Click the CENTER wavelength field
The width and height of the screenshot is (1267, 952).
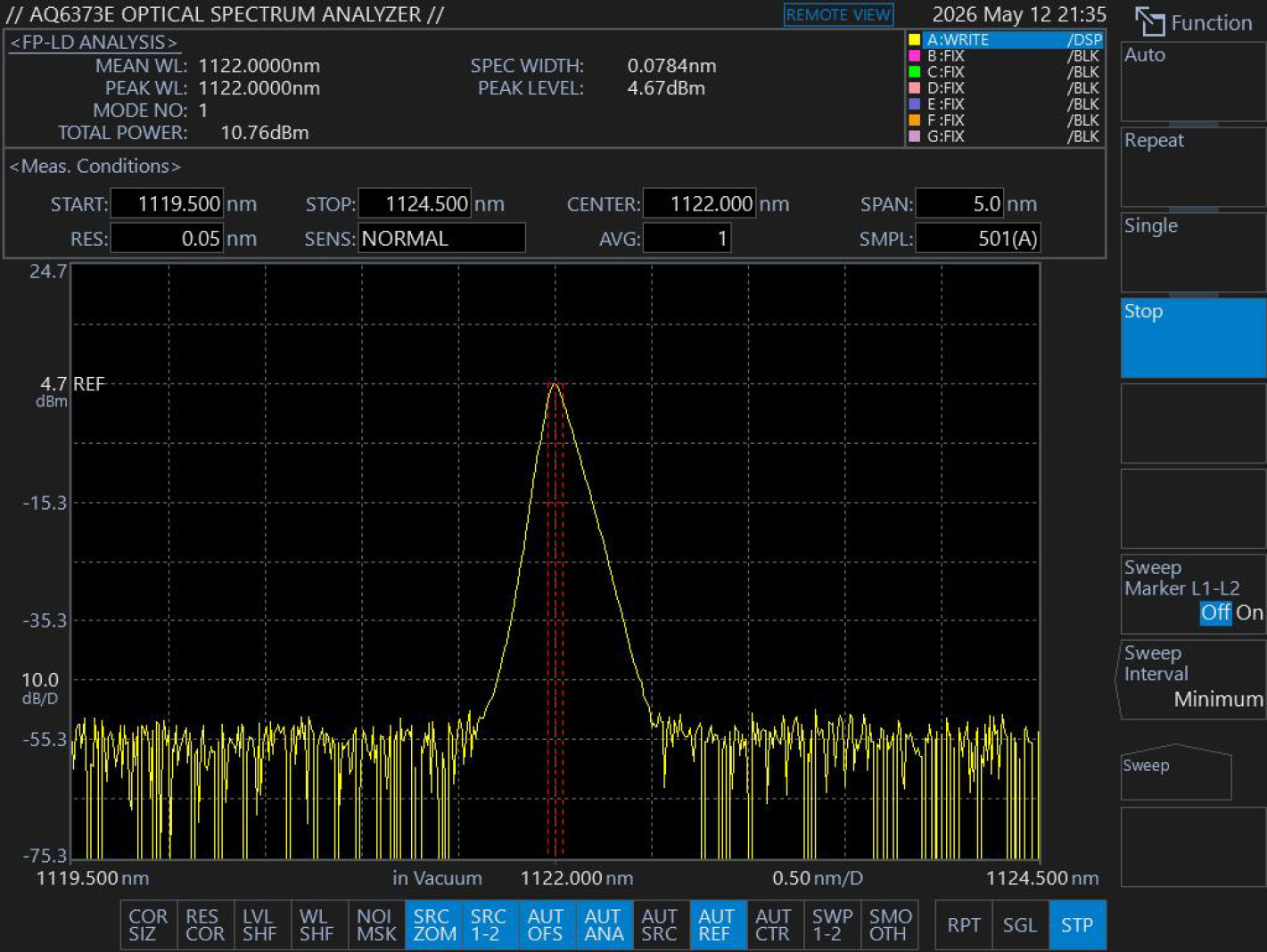pyautogui.click(x=699, y=203)
